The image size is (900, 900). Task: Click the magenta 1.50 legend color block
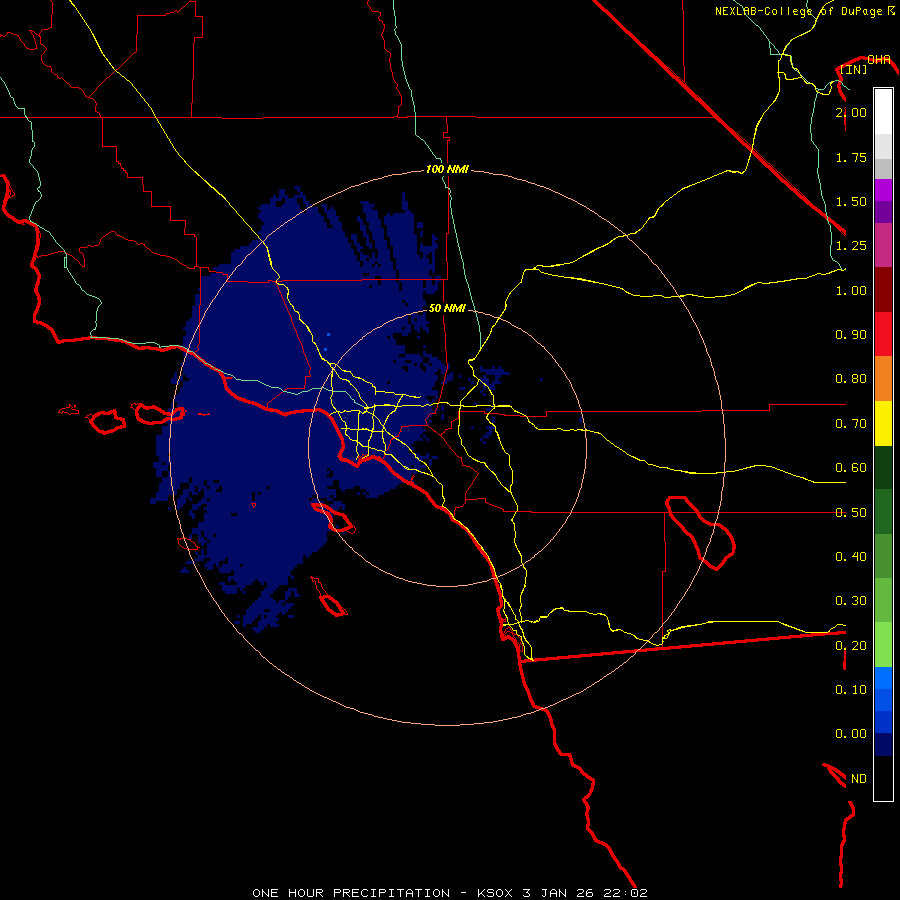click(x=883, y=190)
